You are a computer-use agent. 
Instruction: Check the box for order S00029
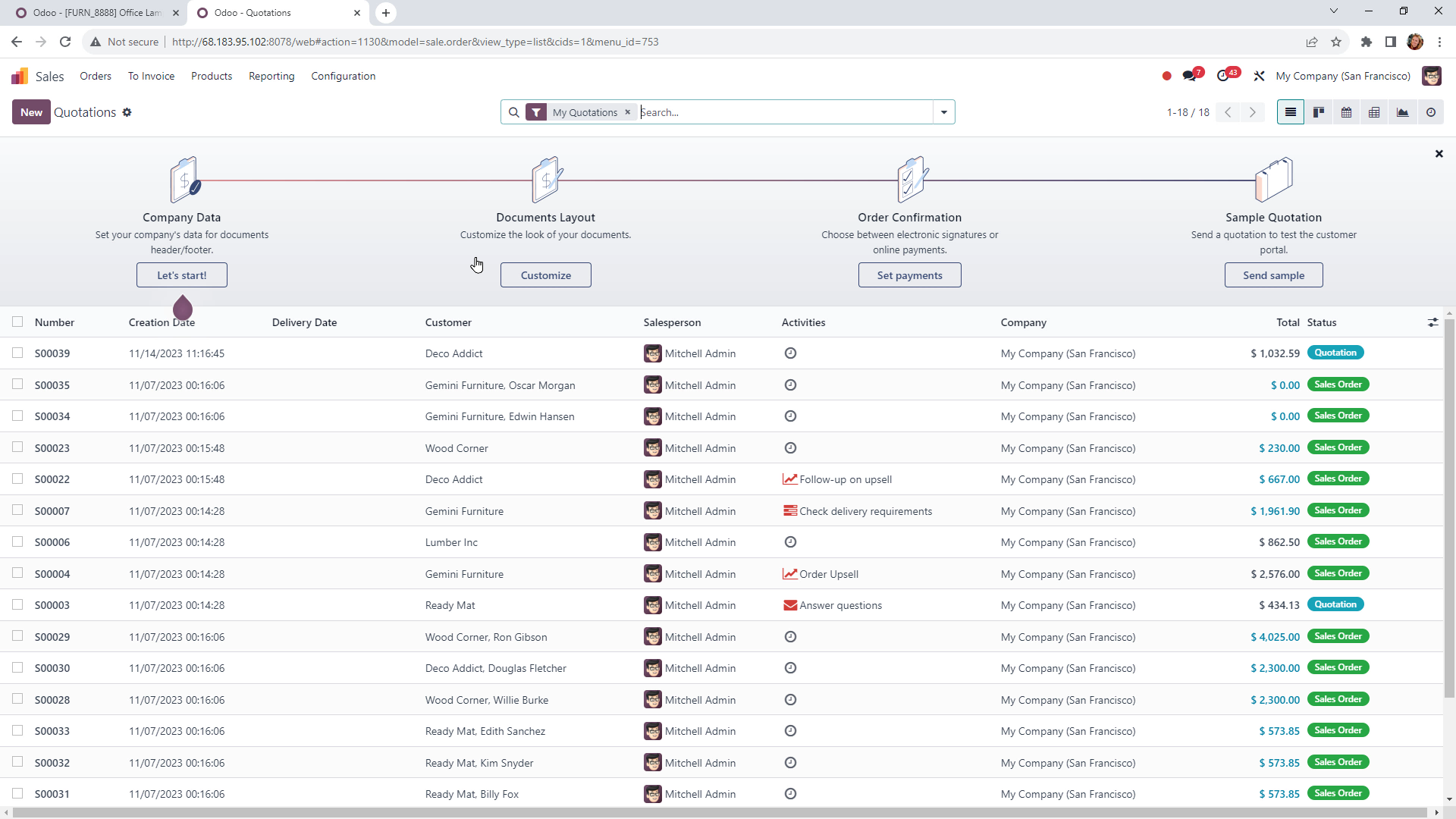[17, 636]
